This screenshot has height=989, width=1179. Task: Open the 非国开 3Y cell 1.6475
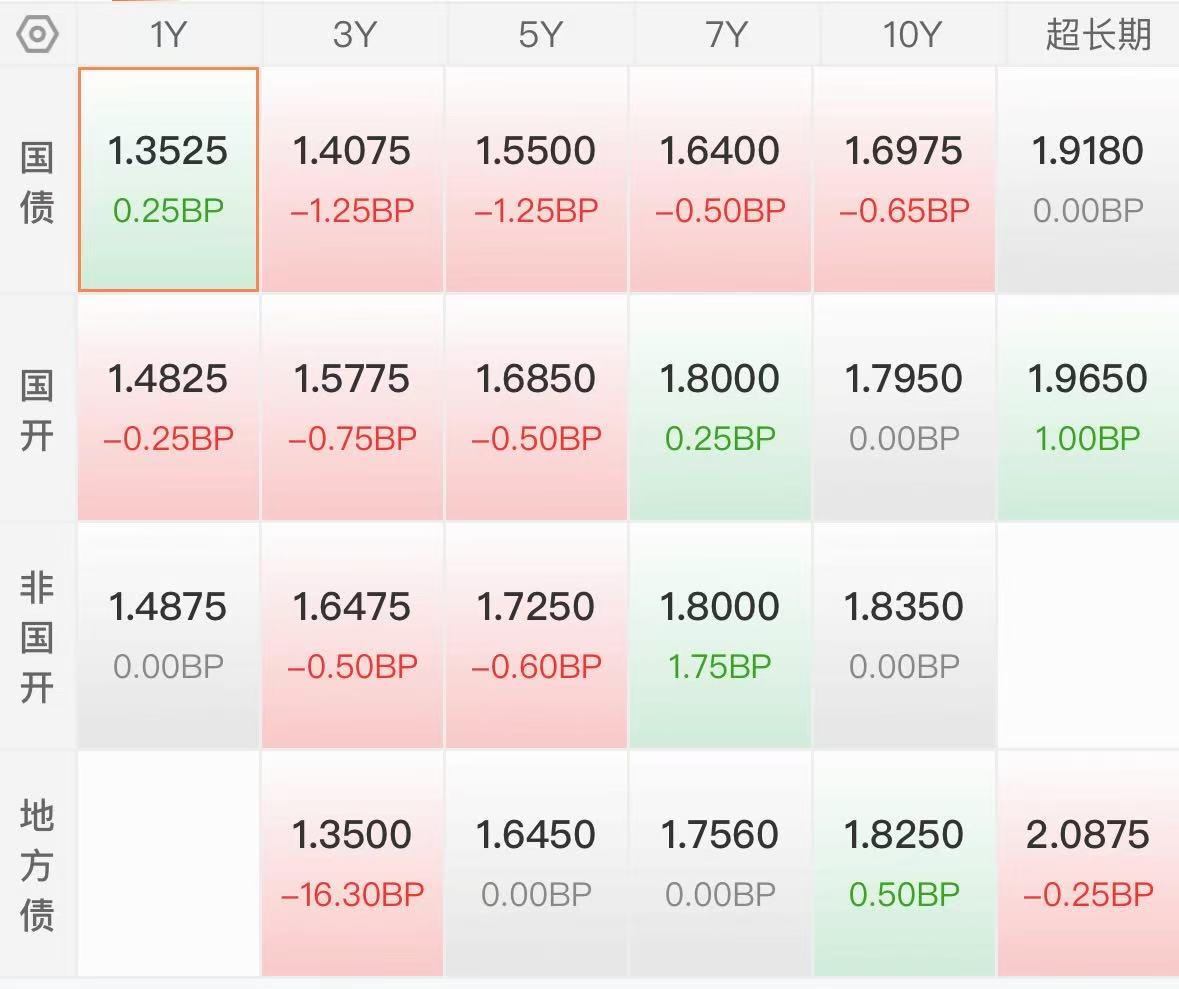[352, 635]
